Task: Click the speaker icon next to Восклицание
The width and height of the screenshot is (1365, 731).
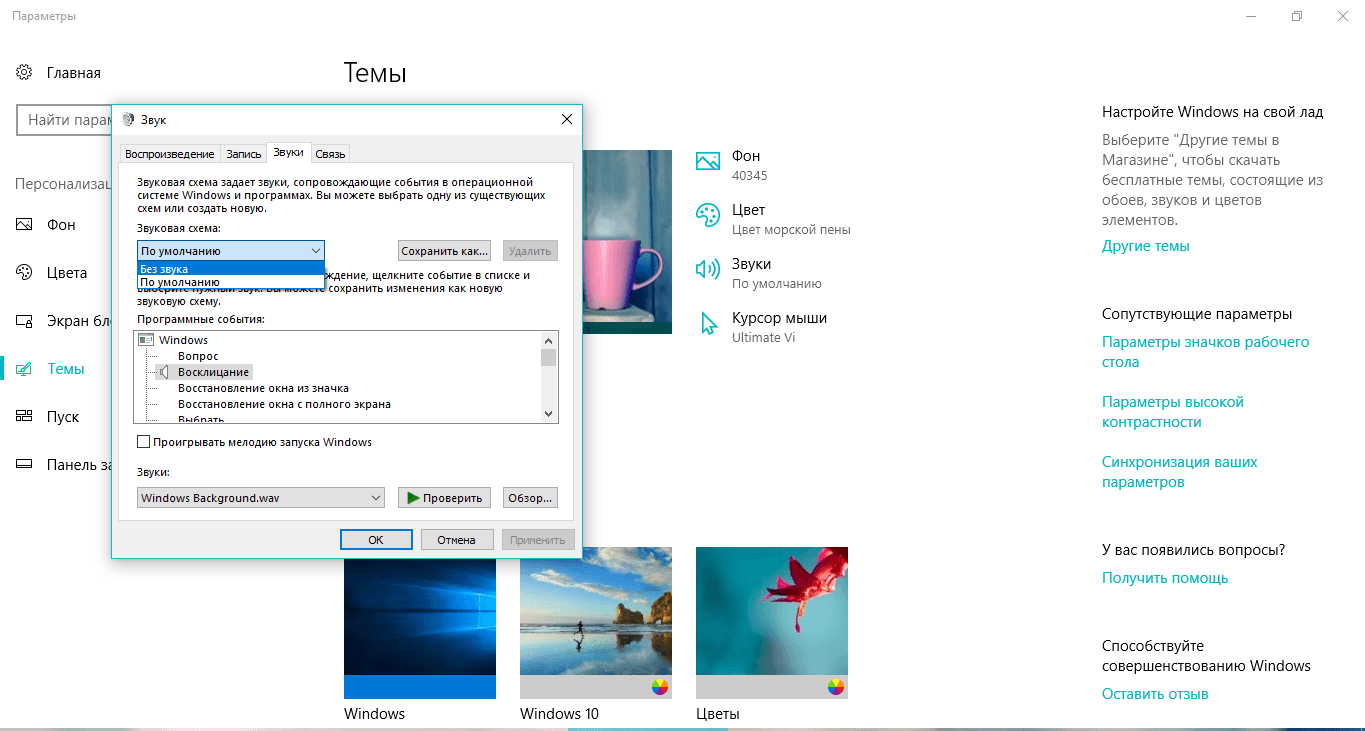Action: [x=164, y=372]
